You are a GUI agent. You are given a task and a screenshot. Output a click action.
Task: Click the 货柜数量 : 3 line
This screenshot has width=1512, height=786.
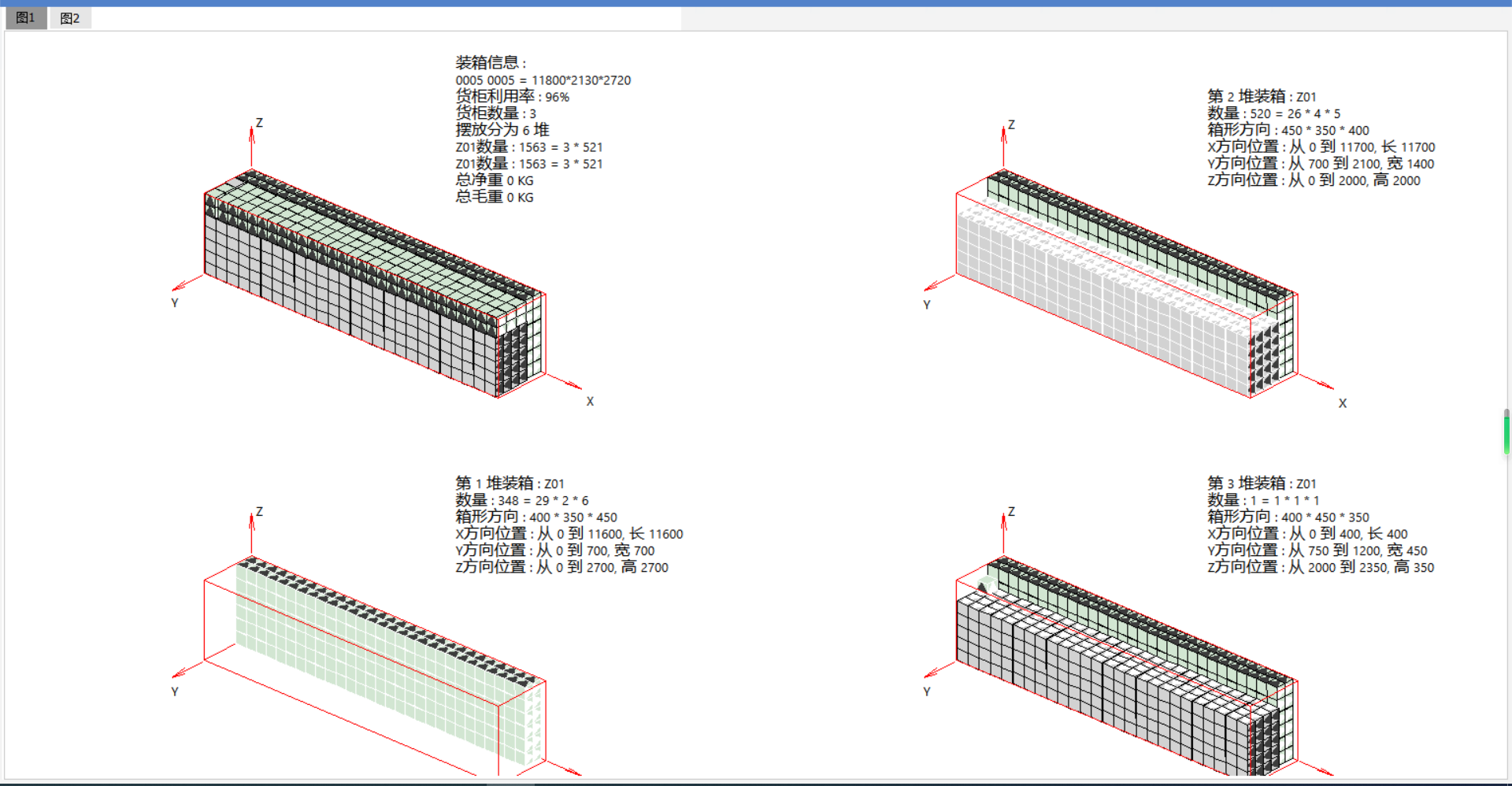tap(495, 113)
